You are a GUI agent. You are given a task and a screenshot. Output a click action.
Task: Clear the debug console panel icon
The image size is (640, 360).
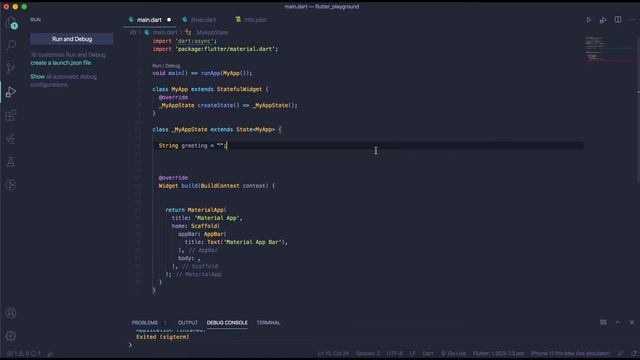[x=603, y=322]
